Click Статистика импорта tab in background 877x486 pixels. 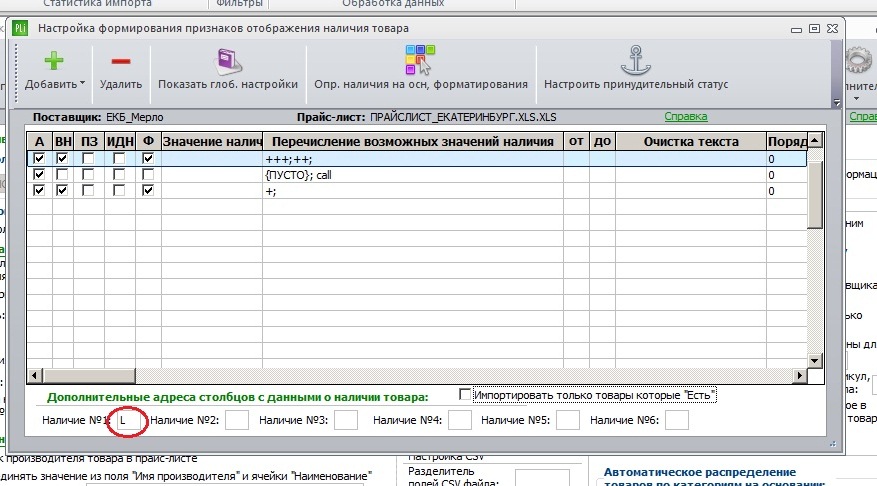(97, 3)
